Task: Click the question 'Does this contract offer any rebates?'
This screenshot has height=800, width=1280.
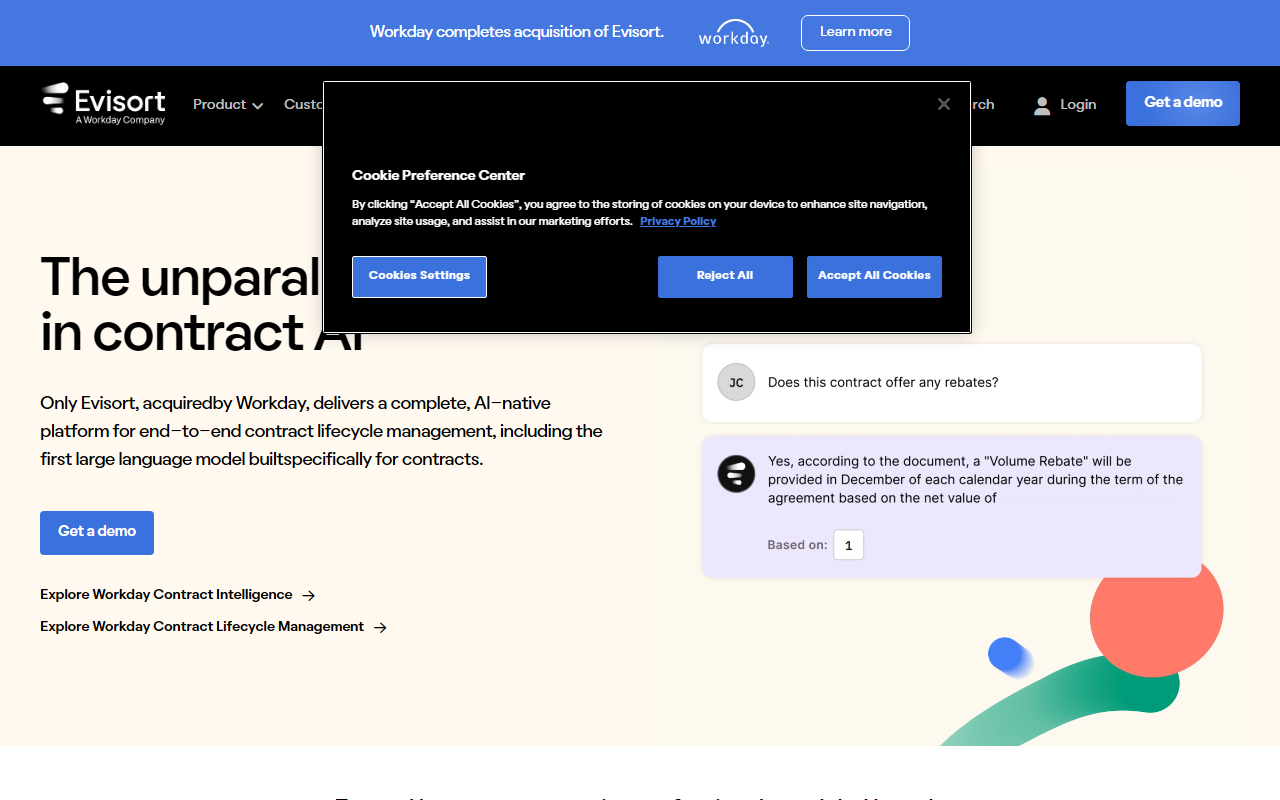Action: tap(883, 382)
